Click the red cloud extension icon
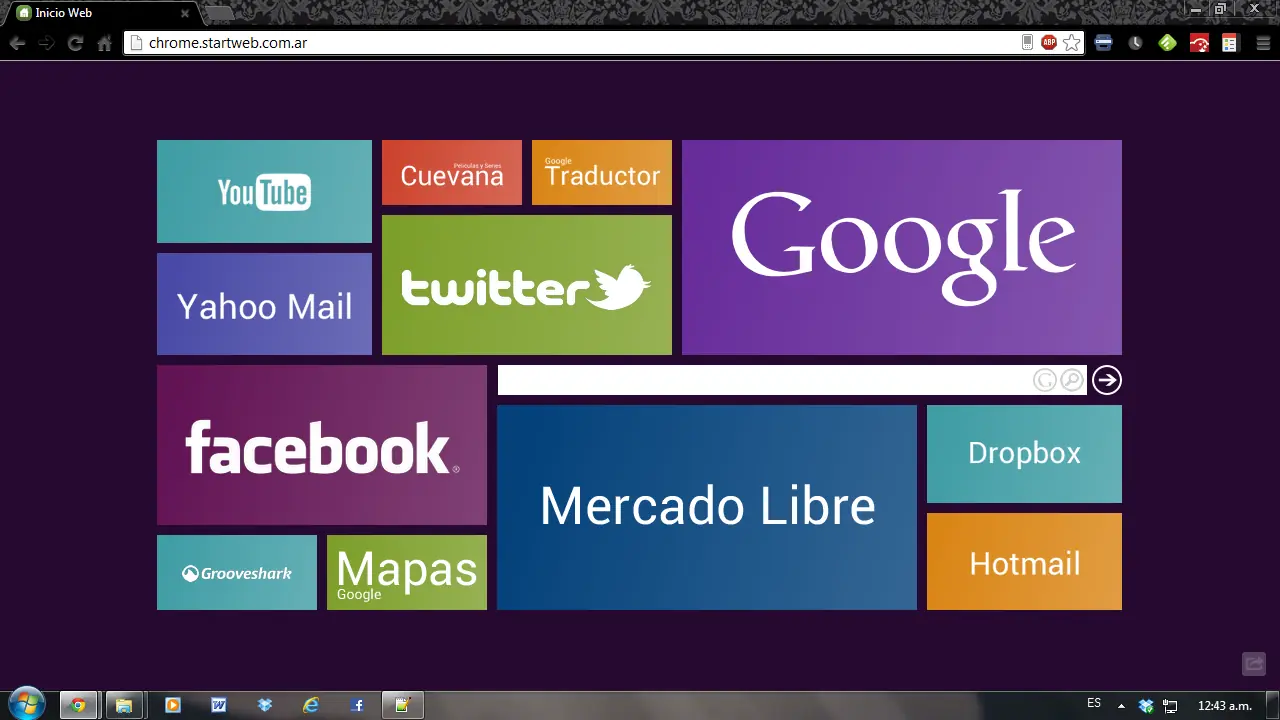This screenshot has height=720, width=1280. point(1199,43)
